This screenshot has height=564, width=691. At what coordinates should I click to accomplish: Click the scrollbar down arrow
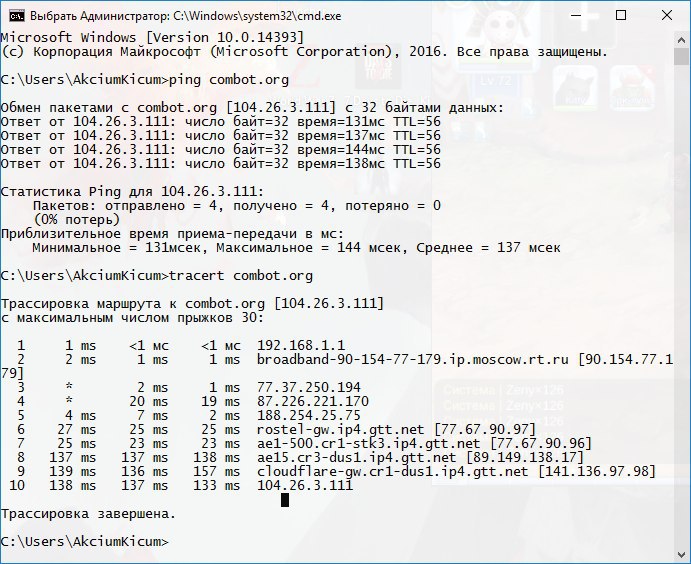pyautogui.click(x=681, y=554)
